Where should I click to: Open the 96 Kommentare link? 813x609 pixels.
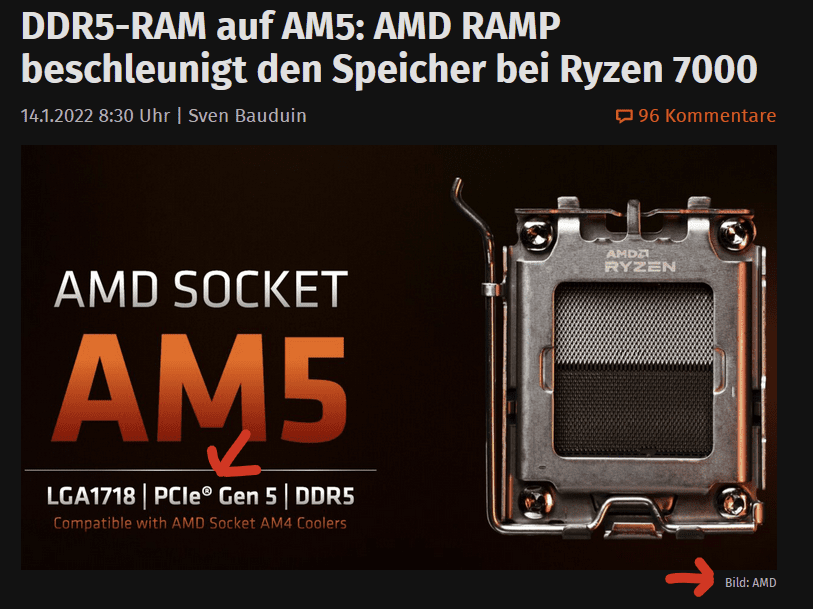coord(696,116)
